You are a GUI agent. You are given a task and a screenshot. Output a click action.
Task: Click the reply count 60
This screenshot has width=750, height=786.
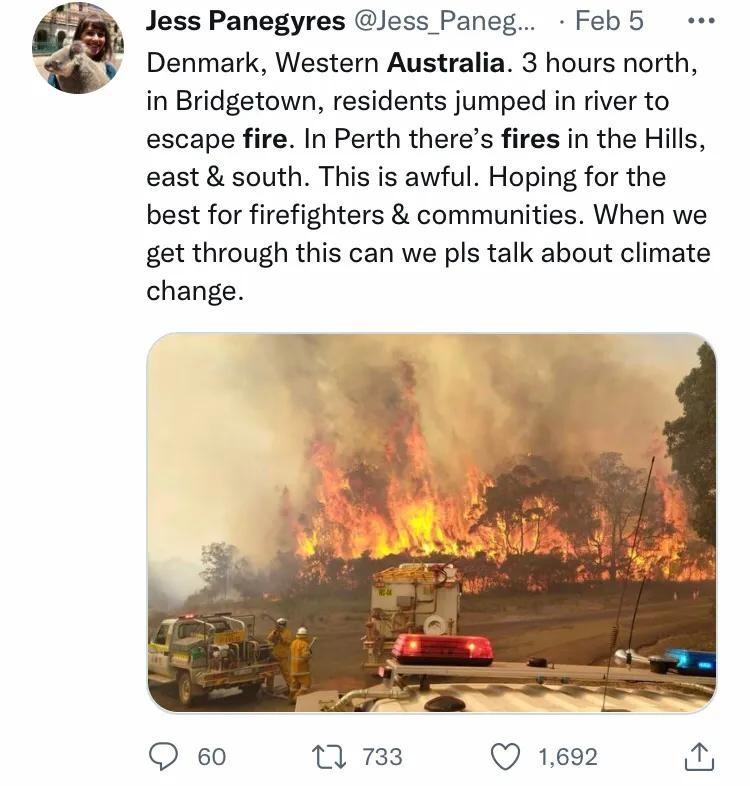pos(211,757)
